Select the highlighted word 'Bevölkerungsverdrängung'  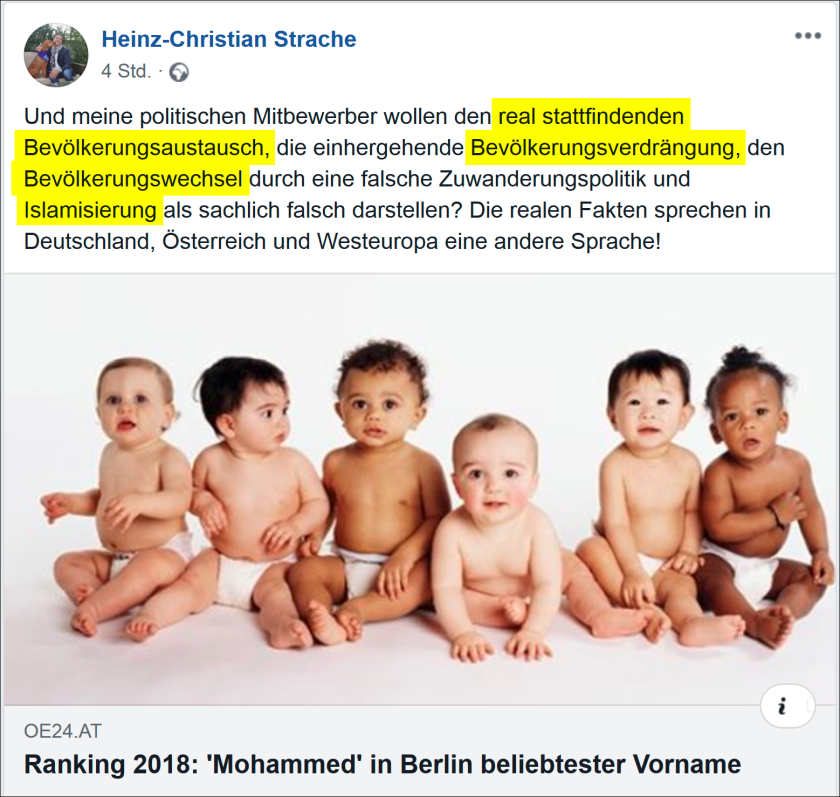[x=605, y=148]
